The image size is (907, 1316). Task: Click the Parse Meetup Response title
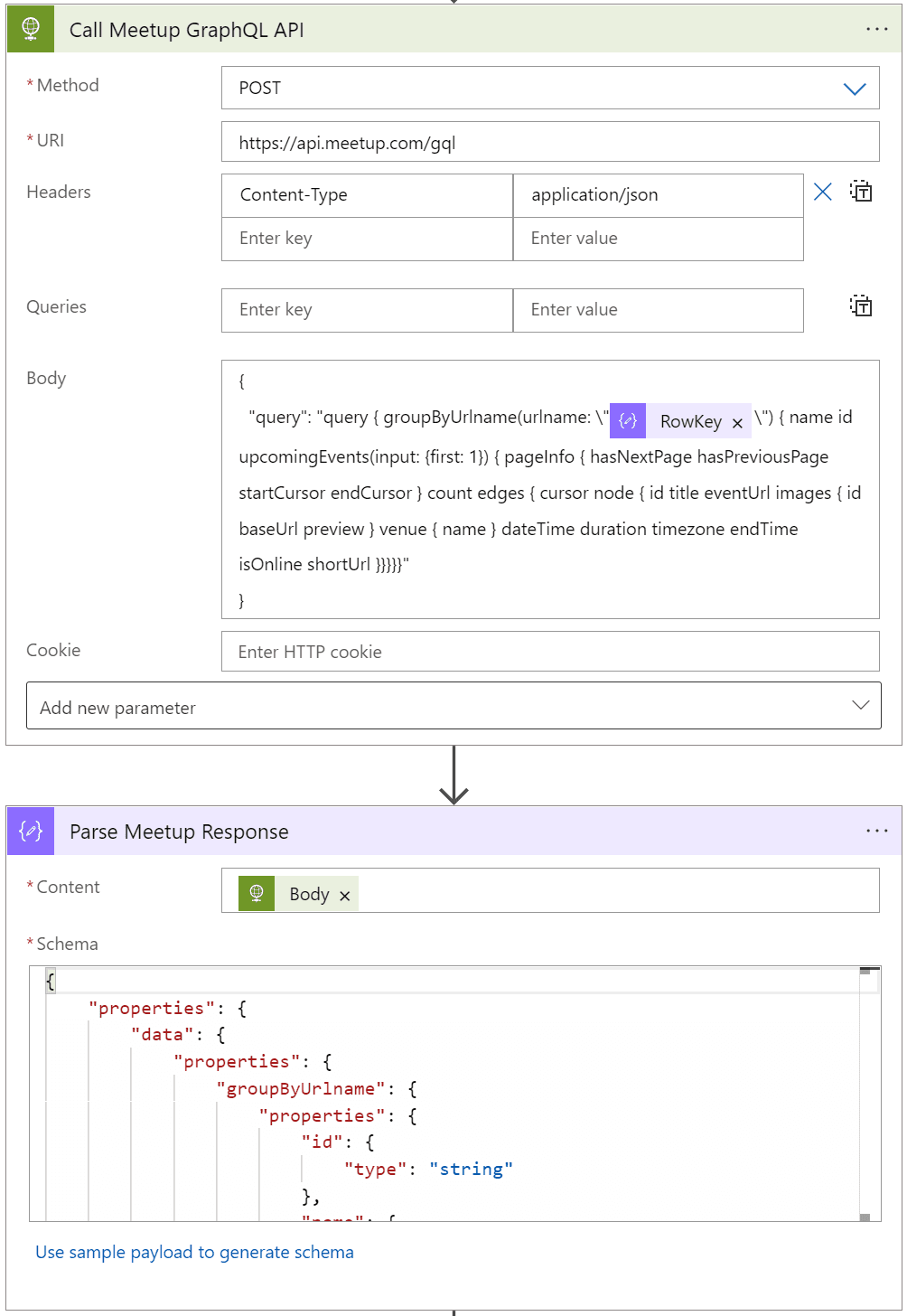point(179,832)
